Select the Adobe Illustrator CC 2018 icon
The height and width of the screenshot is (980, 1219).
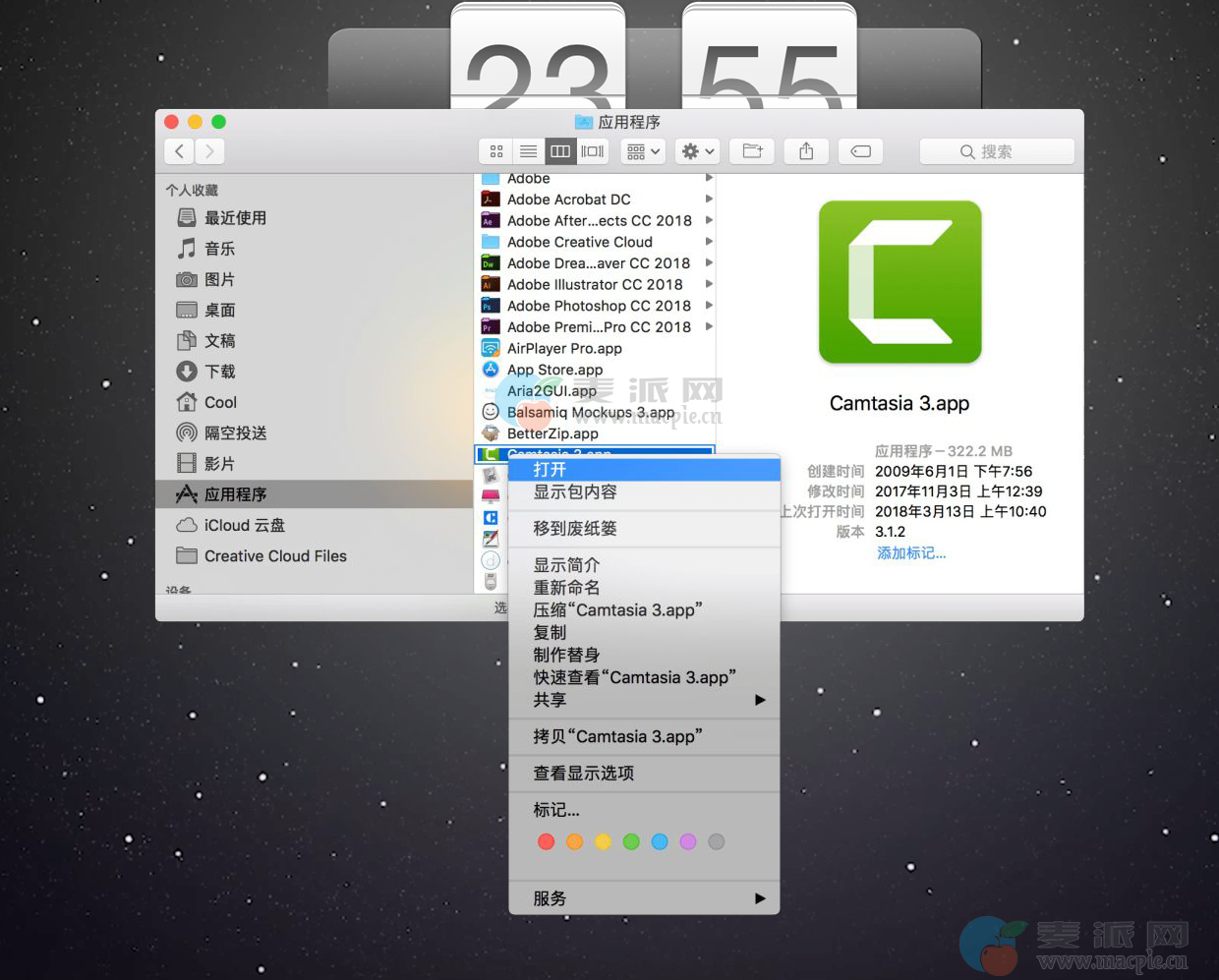point(491,284)
